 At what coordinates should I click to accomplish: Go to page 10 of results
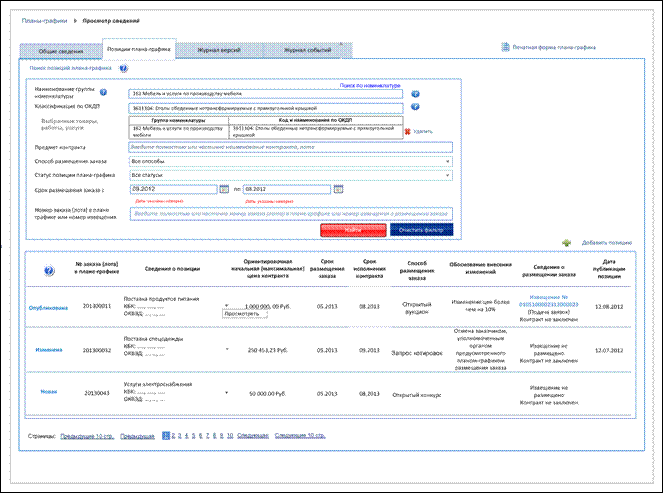click(230, 435)
